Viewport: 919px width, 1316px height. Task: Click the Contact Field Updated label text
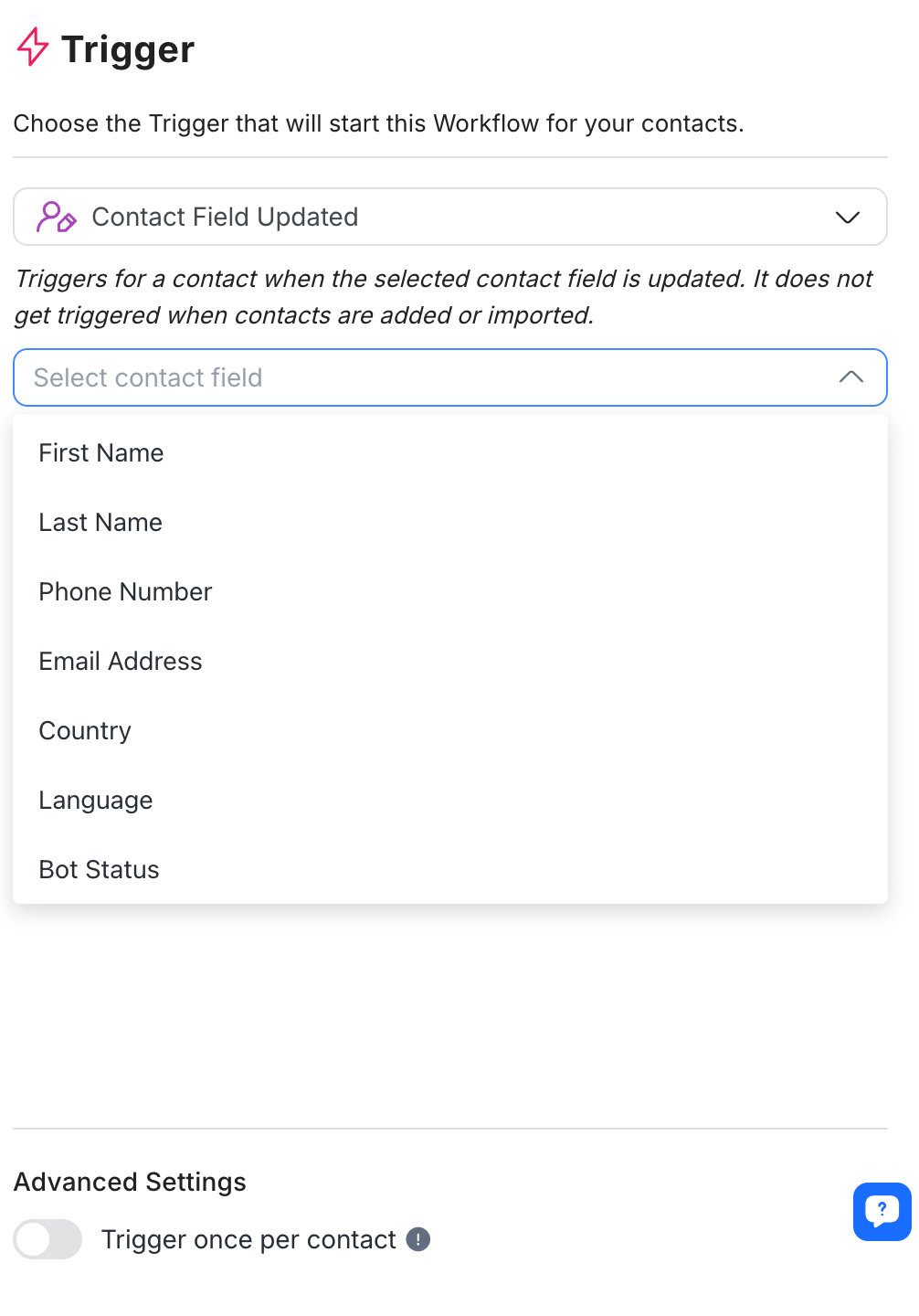[x=225, y=218]
